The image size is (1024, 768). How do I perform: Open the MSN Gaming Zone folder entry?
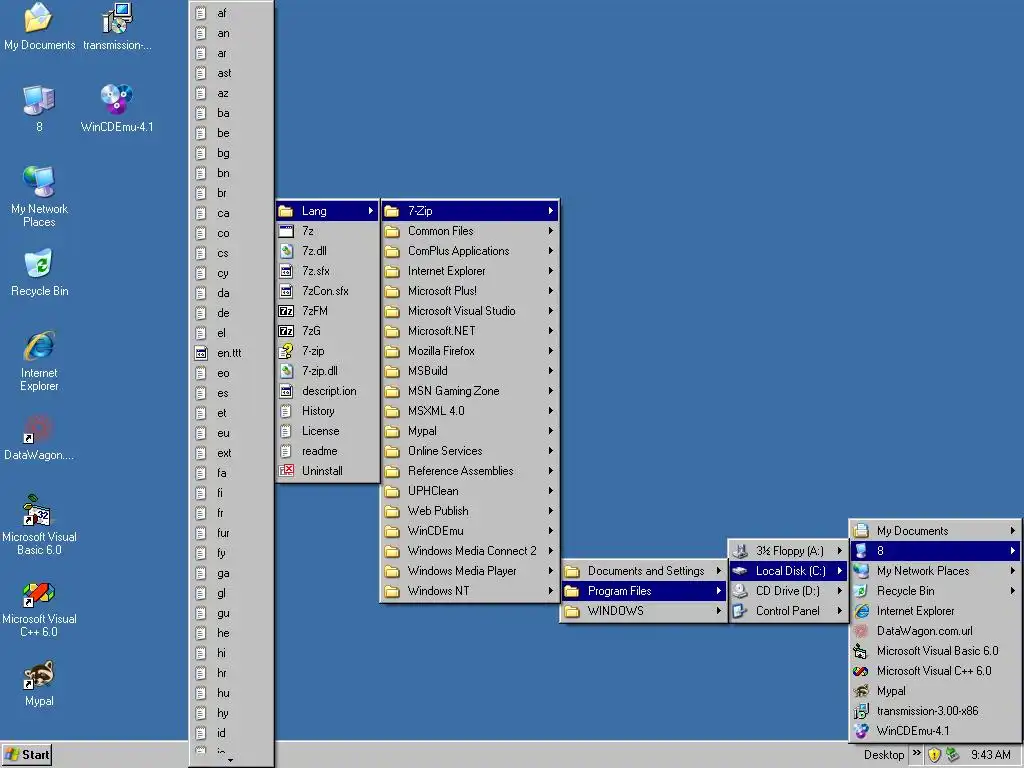470,391
